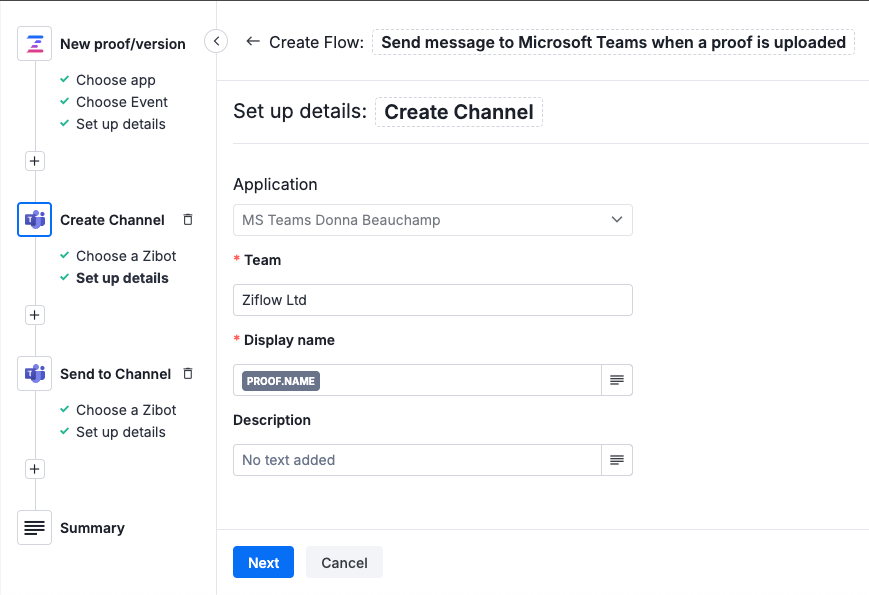The width and height of the screenshot is (869, 595).
Task: Open the Summary step icon
Action: click(x=35, y=528)
